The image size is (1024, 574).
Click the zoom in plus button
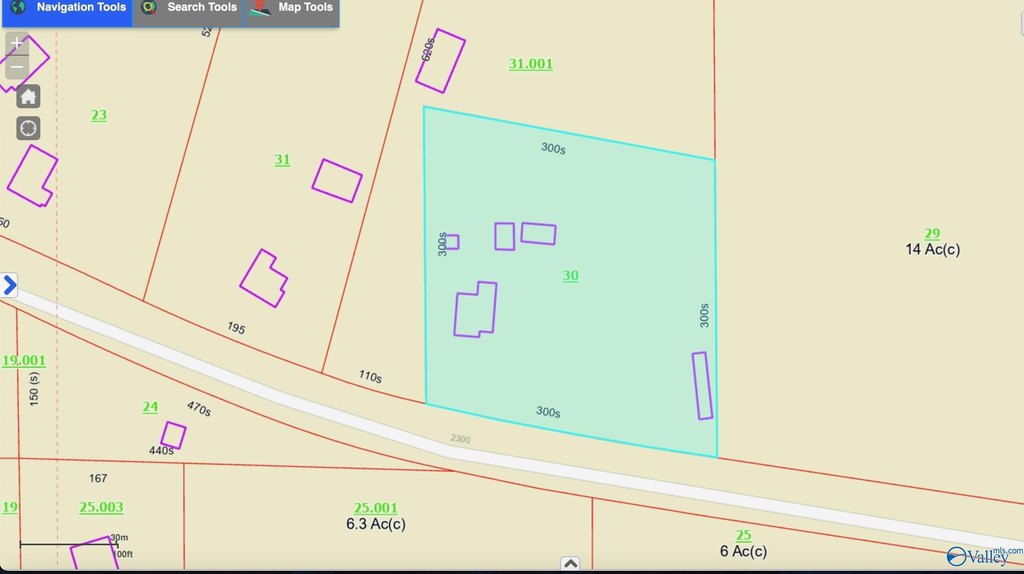pos(17,44)
